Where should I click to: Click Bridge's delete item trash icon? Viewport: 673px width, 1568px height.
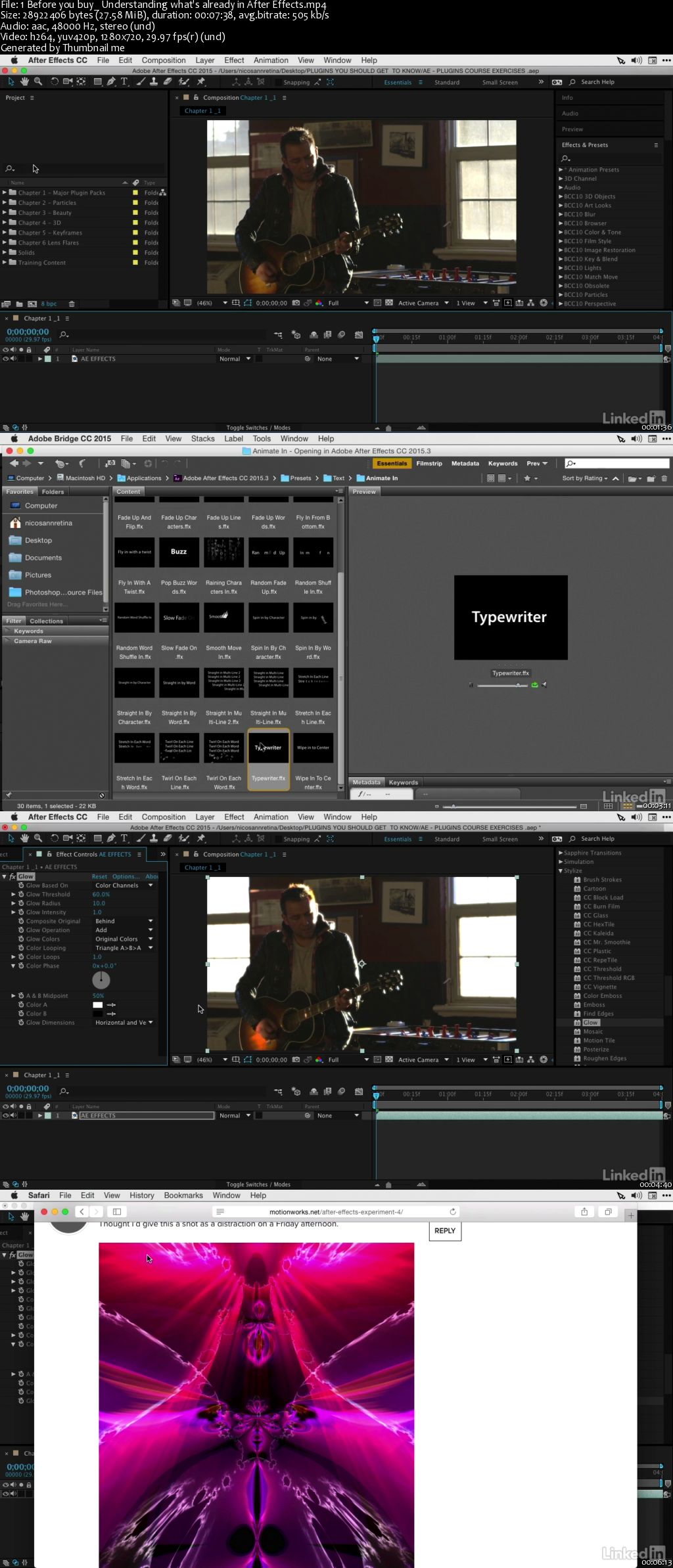(x=664, y=478)
